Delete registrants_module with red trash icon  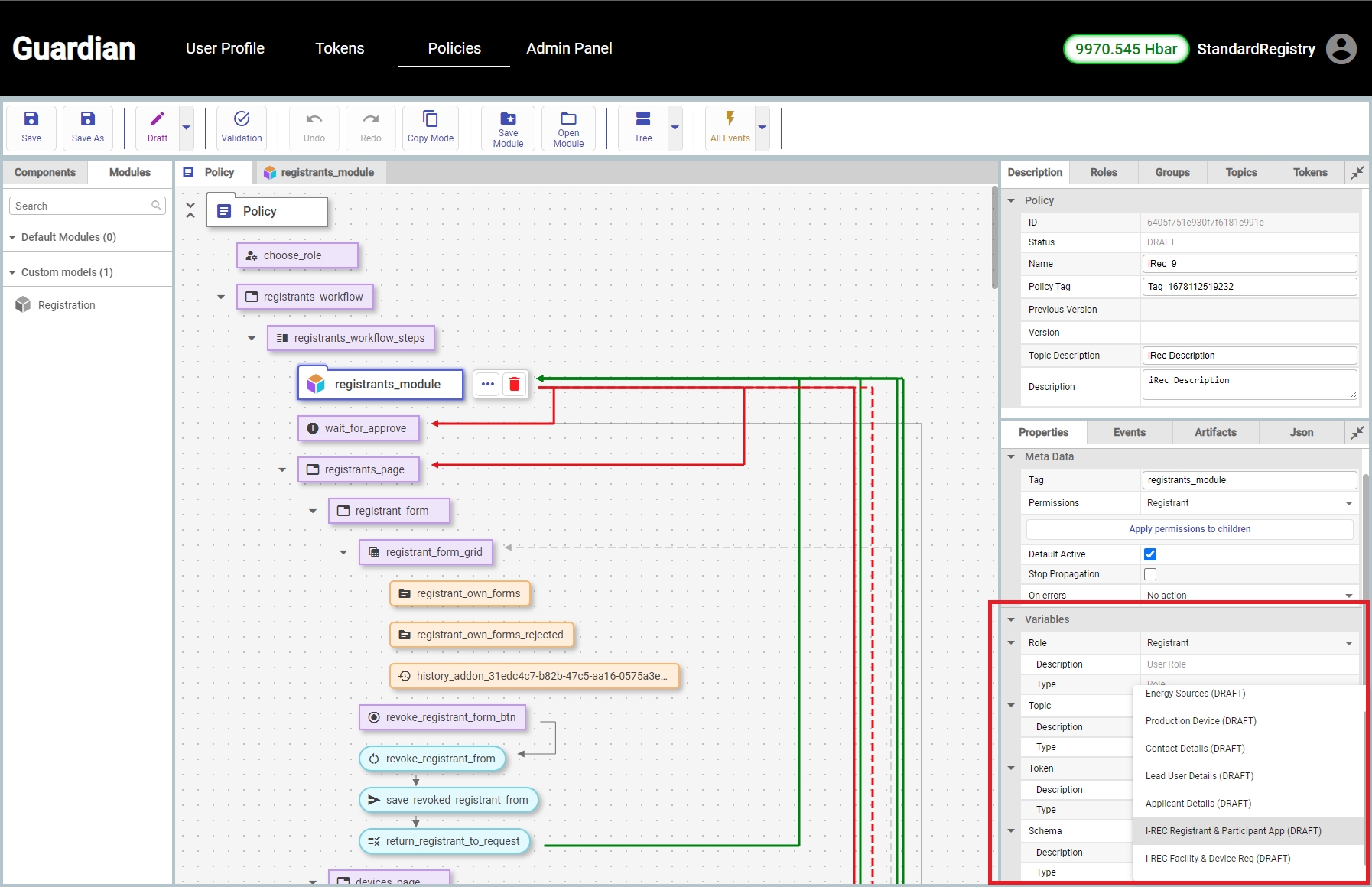515,384
